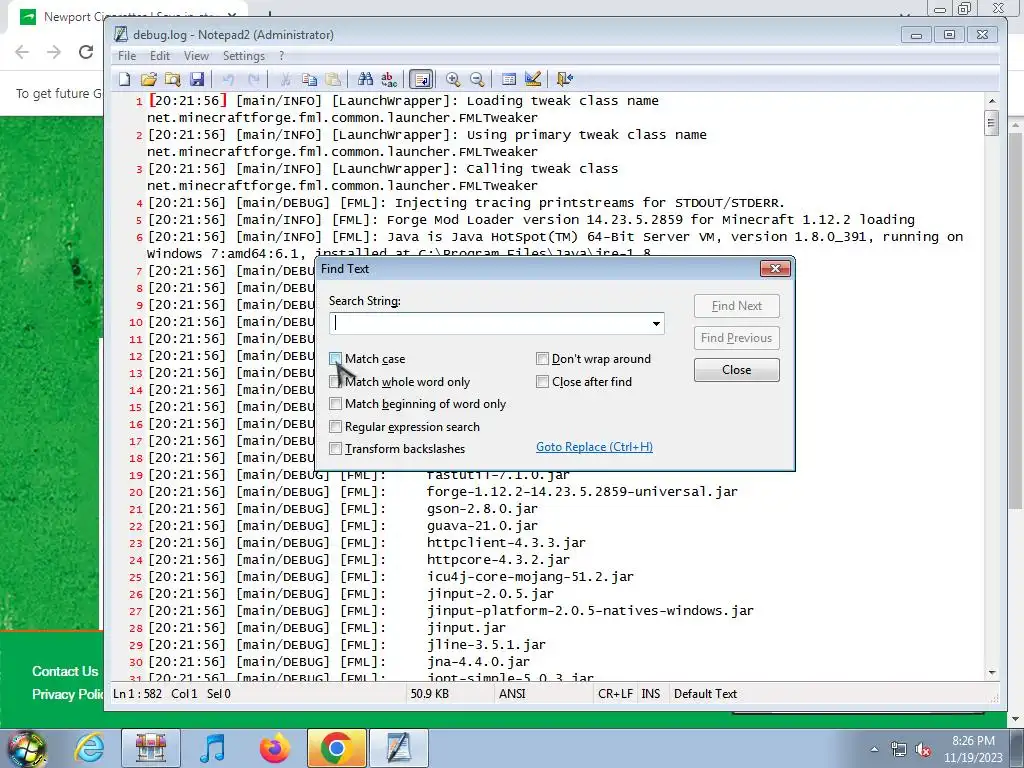Click the Cut scissors icon
This screenshot has width=1024, height=768.
(285, 79)
